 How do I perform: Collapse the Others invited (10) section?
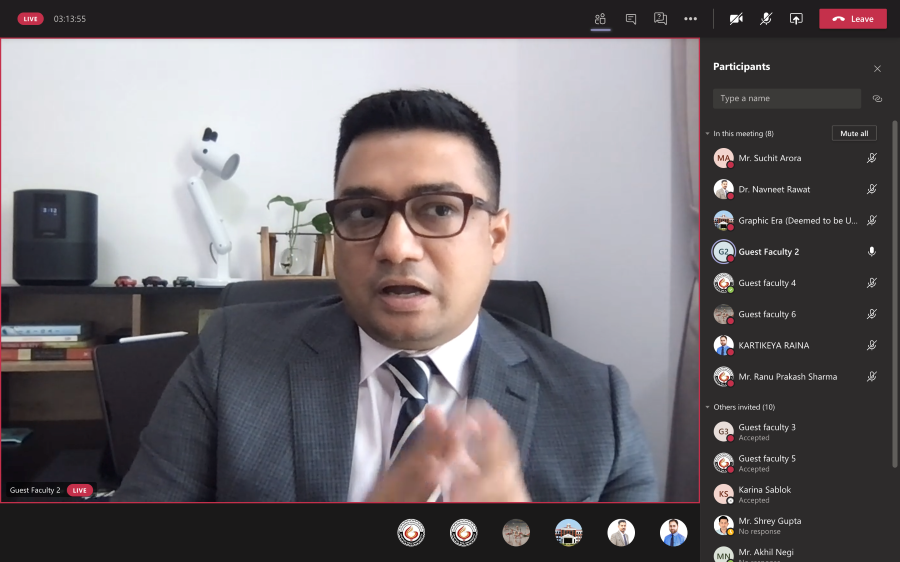(708, 407)
